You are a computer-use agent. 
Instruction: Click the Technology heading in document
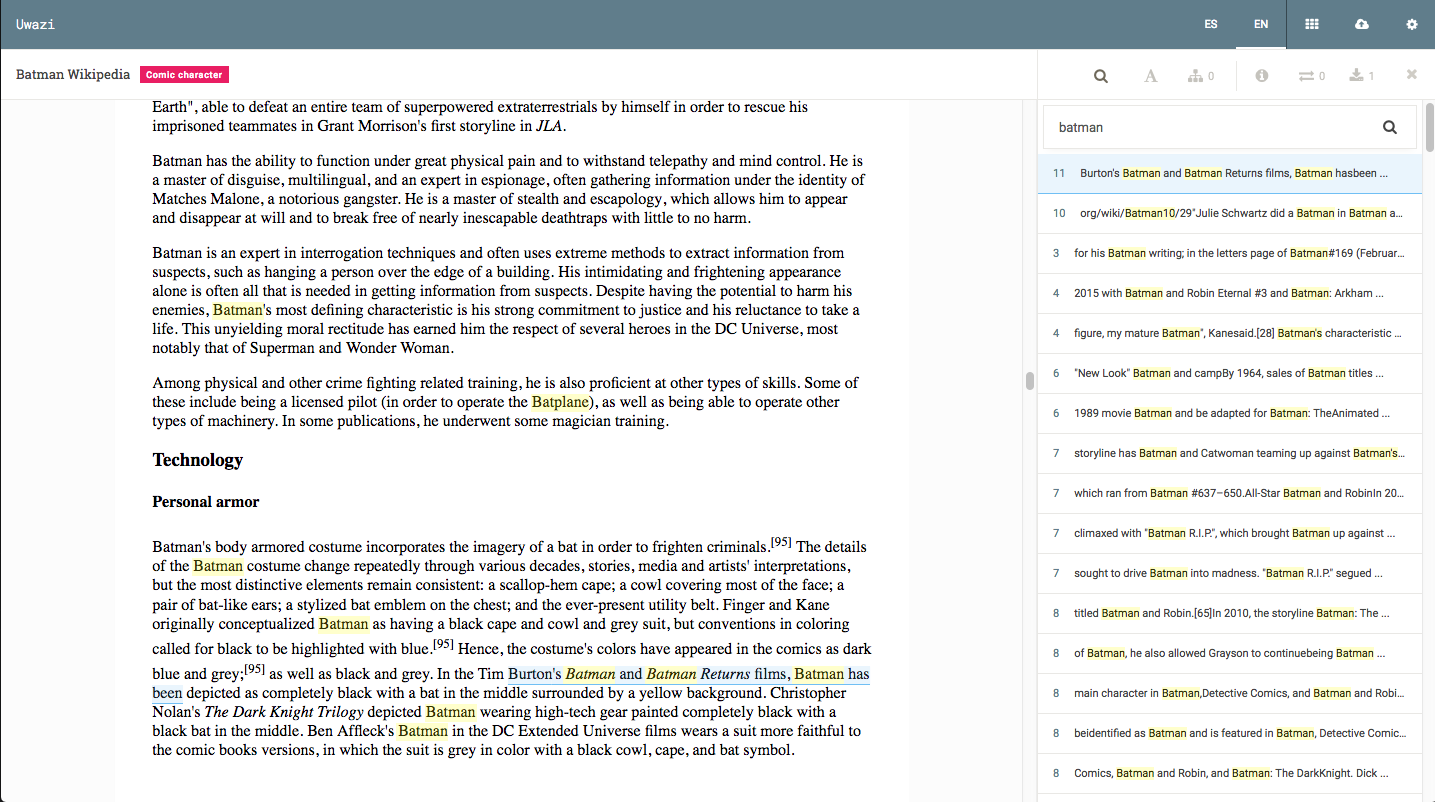tap(198, 460)
